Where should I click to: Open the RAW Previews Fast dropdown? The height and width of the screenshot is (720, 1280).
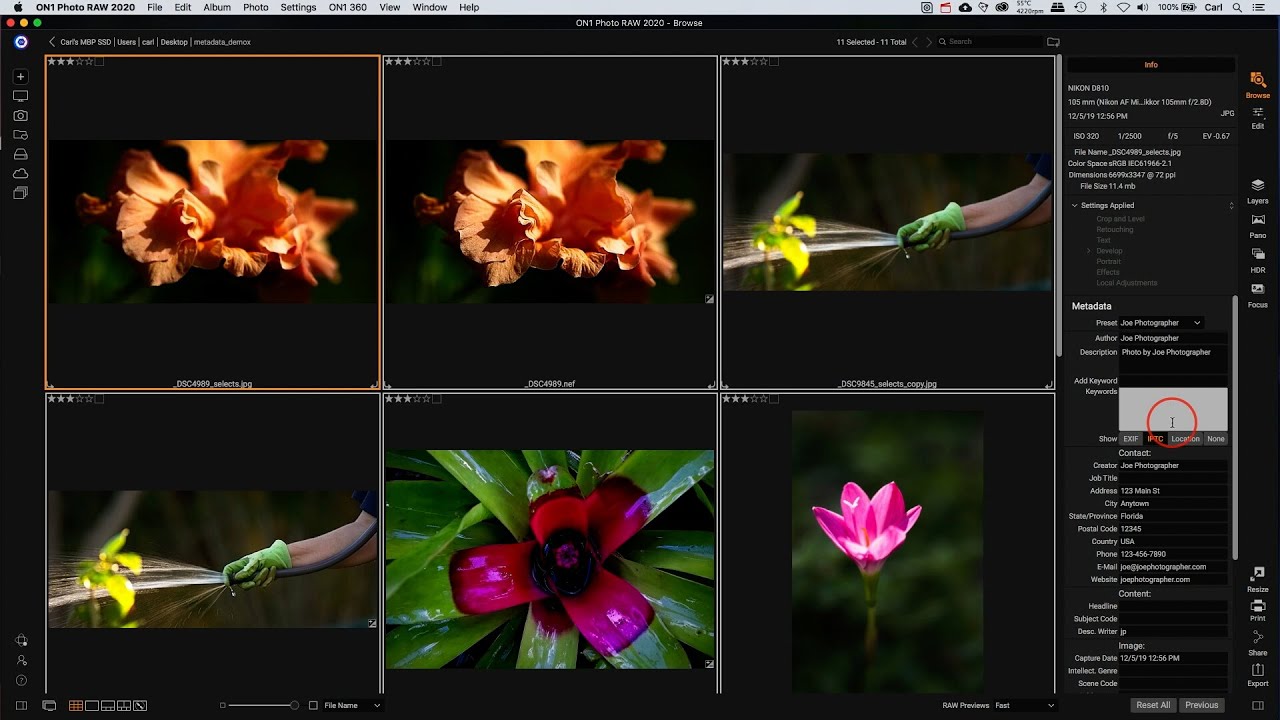click(x=1024, y=706)
